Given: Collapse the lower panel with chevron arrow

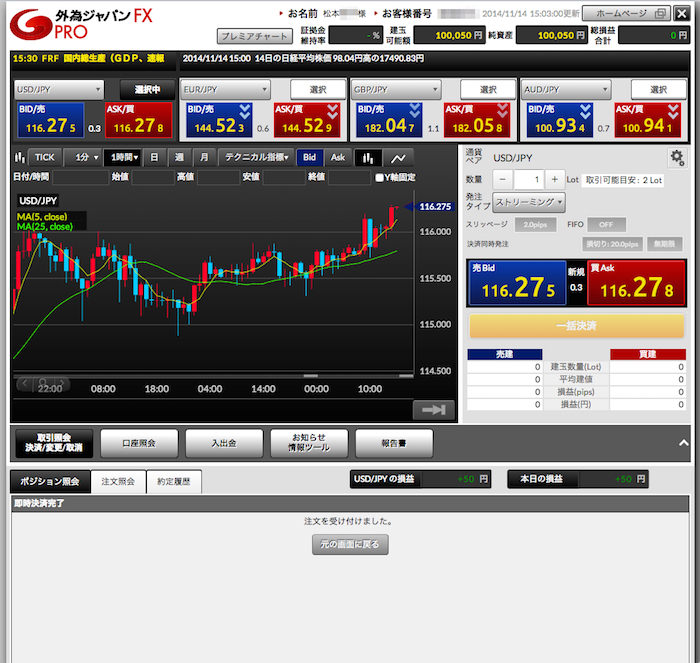Looking at the screenshot, I should (683, 443).
